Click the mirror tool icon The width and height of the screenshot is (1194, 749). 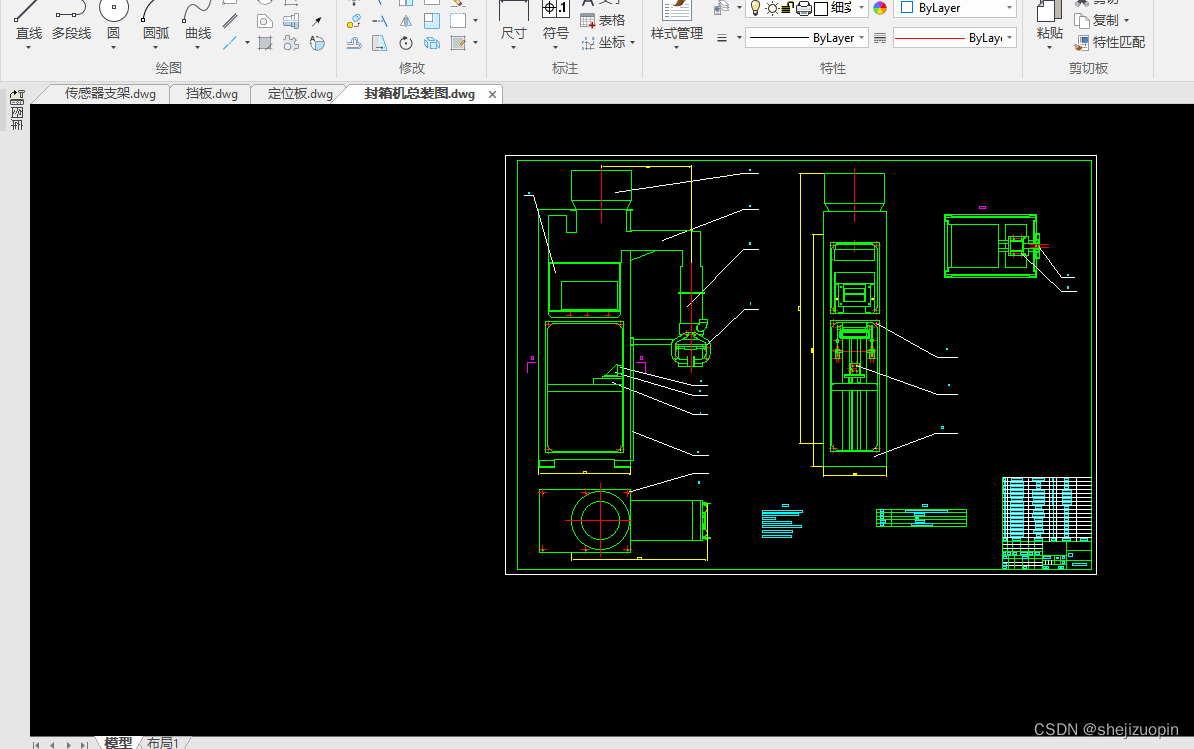406,21
